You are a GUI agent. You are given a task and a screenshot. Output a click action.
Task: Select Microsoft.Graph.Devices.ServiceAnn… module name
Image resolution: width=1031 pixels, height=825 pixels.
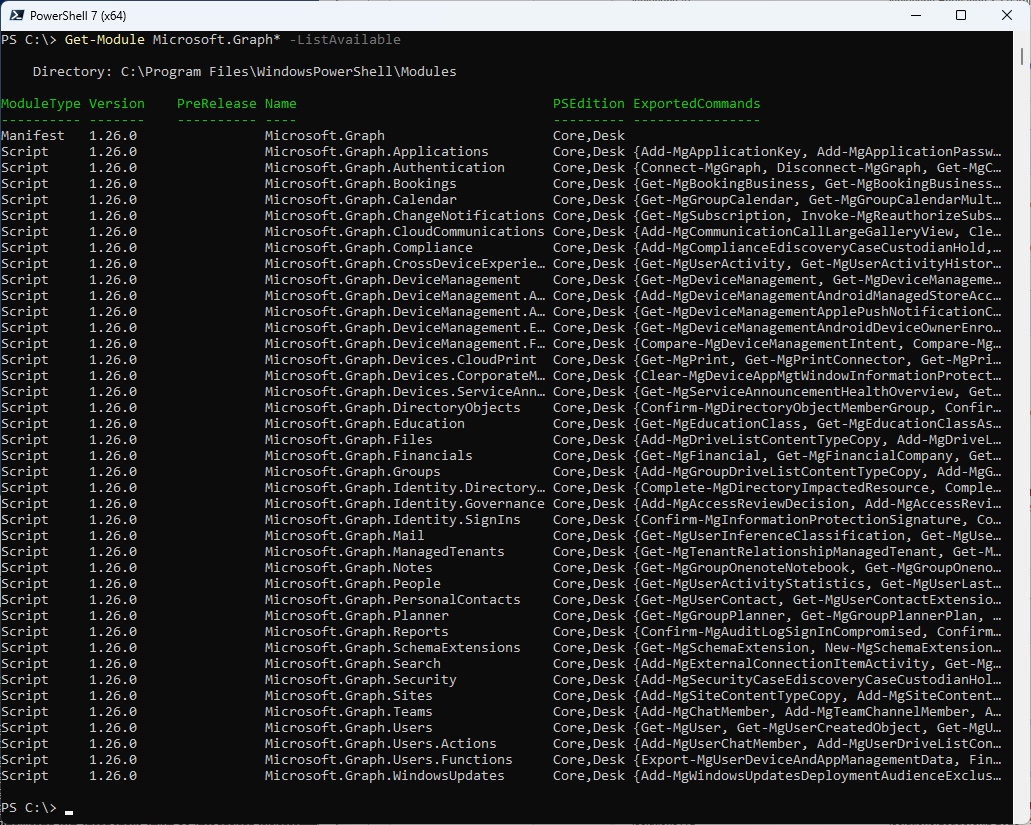pyautogui.click(x=404, y=392)
